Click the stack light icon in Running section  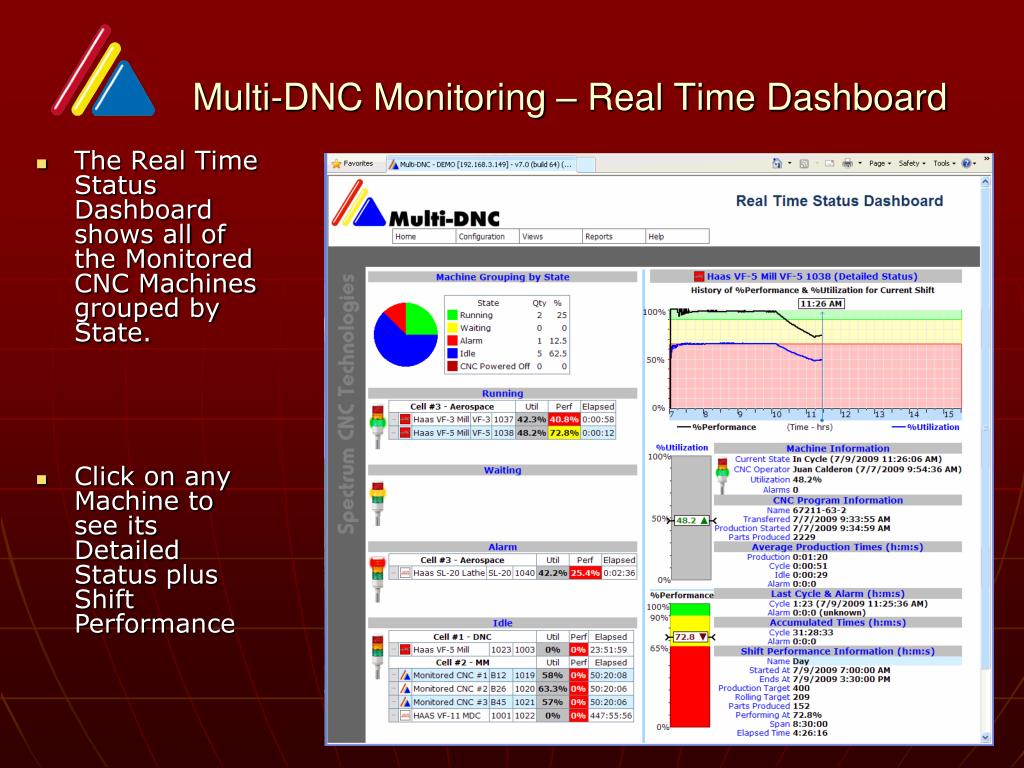[377, 427]
